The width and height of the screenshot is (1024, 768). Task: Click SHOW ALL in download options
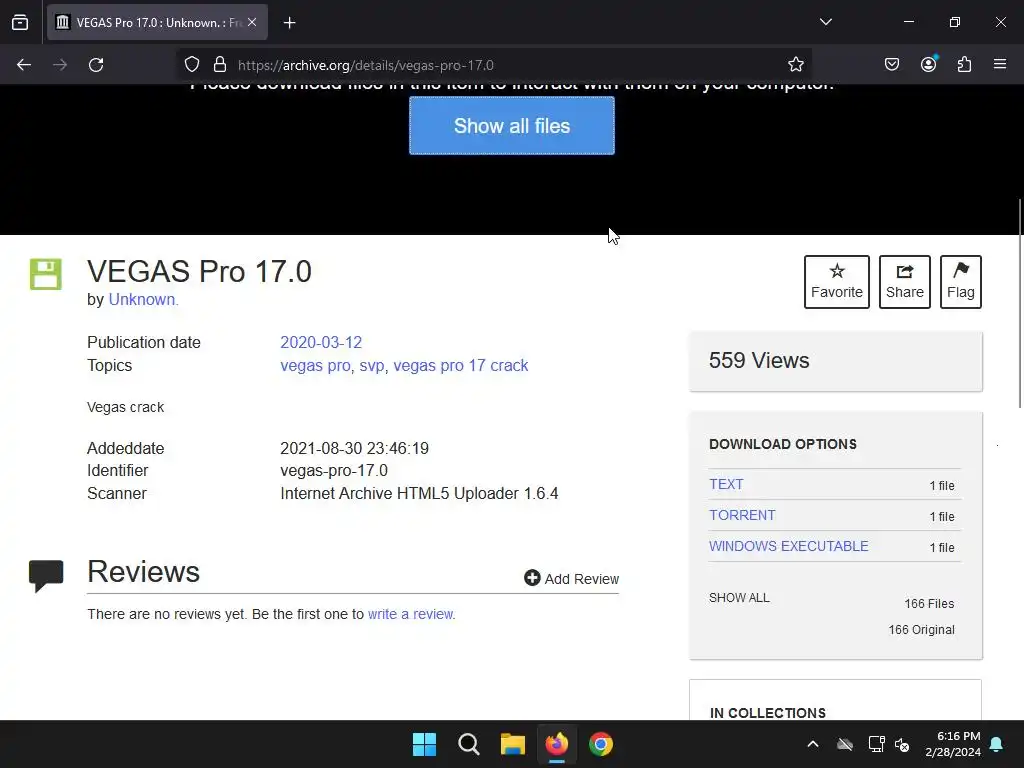(739, 598)
